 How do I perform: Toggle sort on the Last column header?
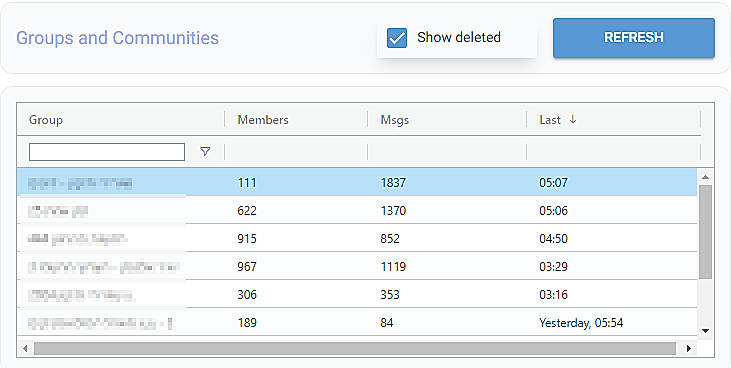(x=550, y=120)
